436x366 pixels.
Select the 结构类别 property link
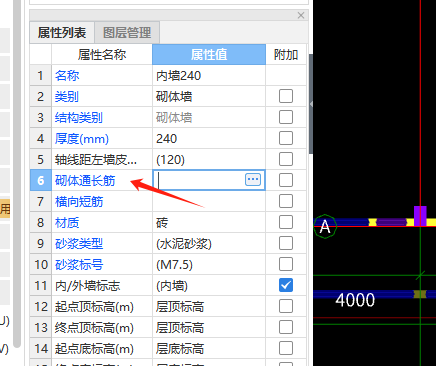(79, 118)
